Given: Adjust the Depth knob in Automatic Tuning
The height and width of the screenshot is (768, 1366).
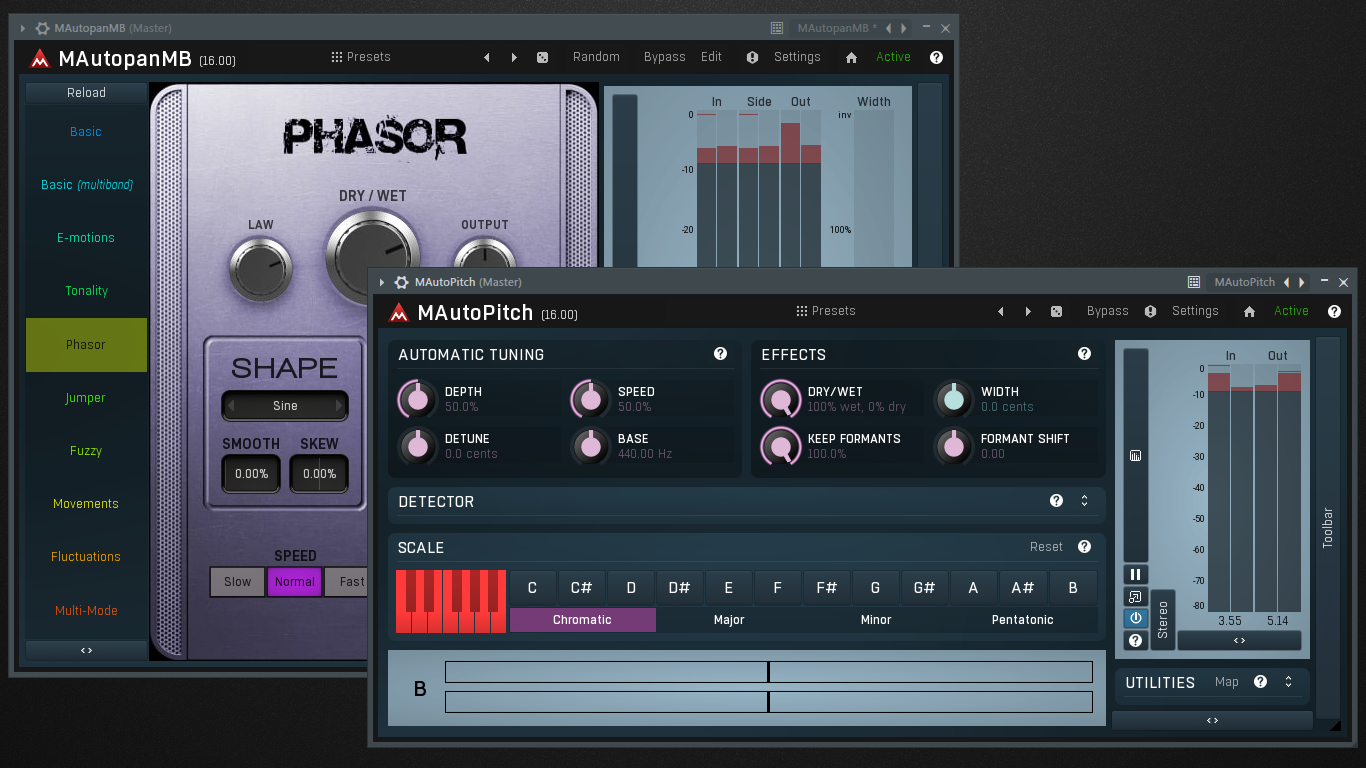Looking at the screenshot, I should (418, 399).
